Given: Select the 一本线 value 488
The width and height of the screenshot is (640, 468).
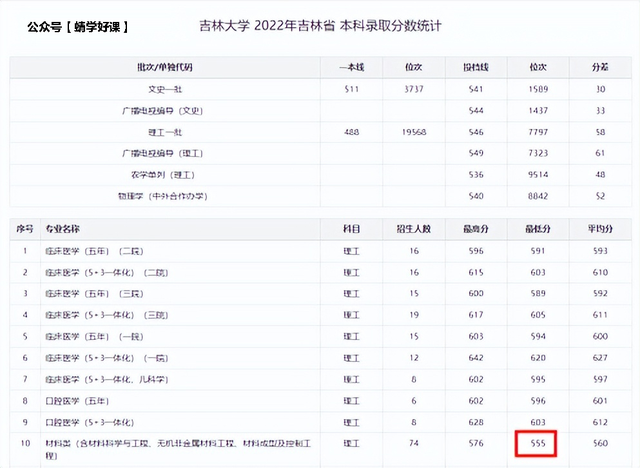Looking at the screenshot, I should pos(351,132).
